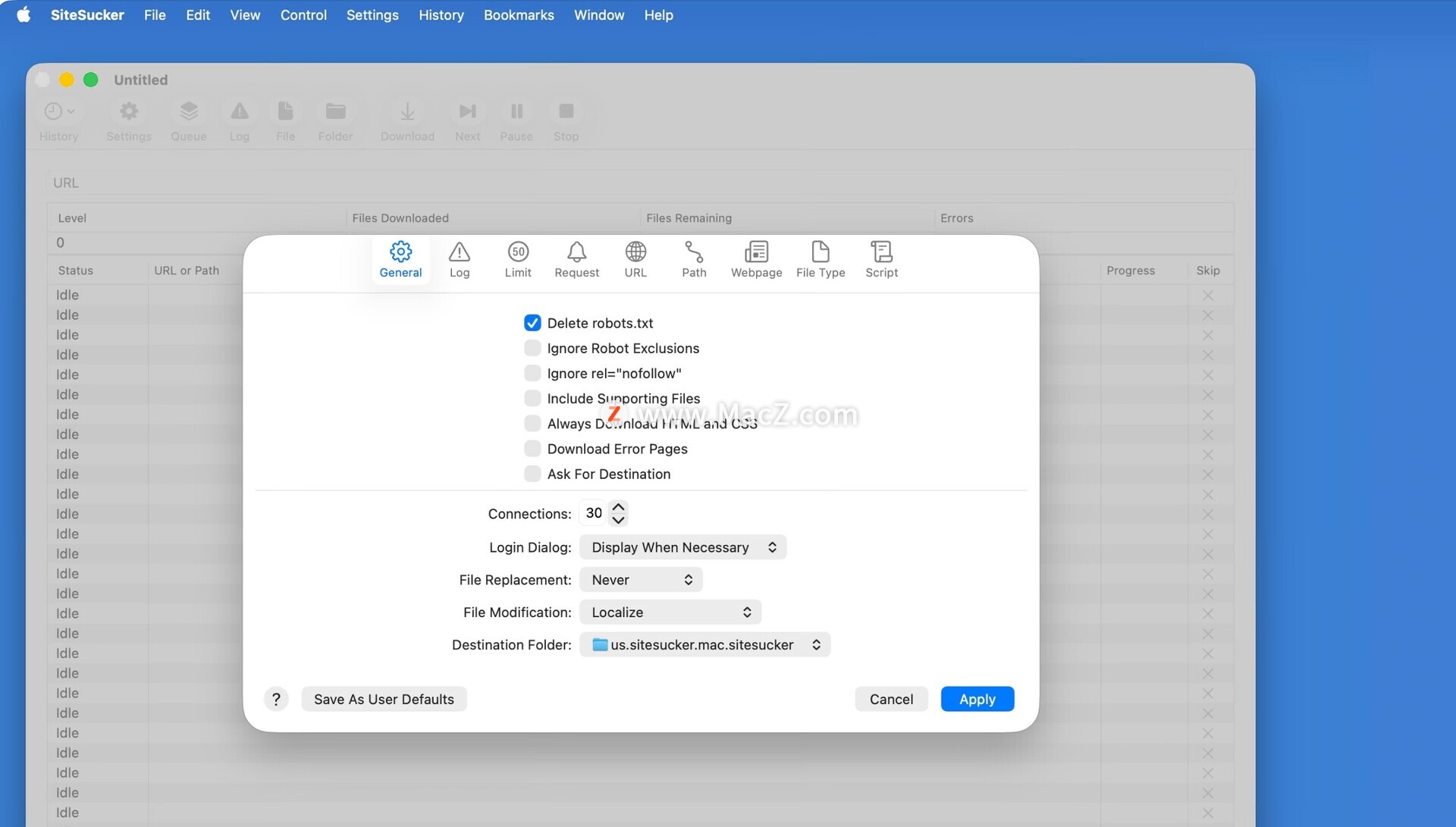Image resolution: width=1456 pixels, height=827 pixels.
Task: Expand the File Replacement popup menu
Action: tap(641, 580)
